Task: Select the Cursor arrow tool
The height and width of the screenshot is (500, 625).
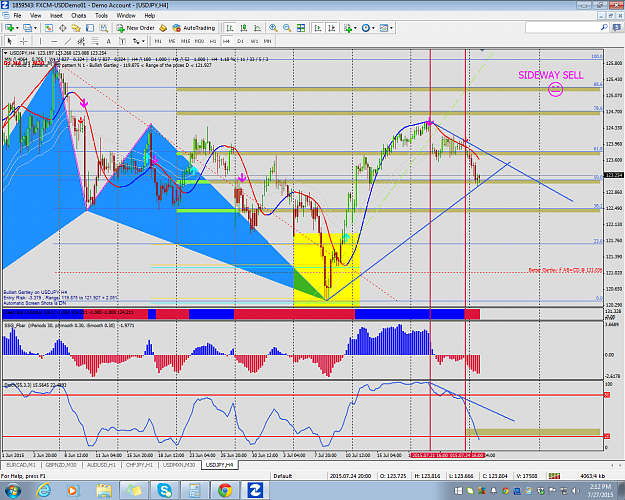Action: pos(10,41)
